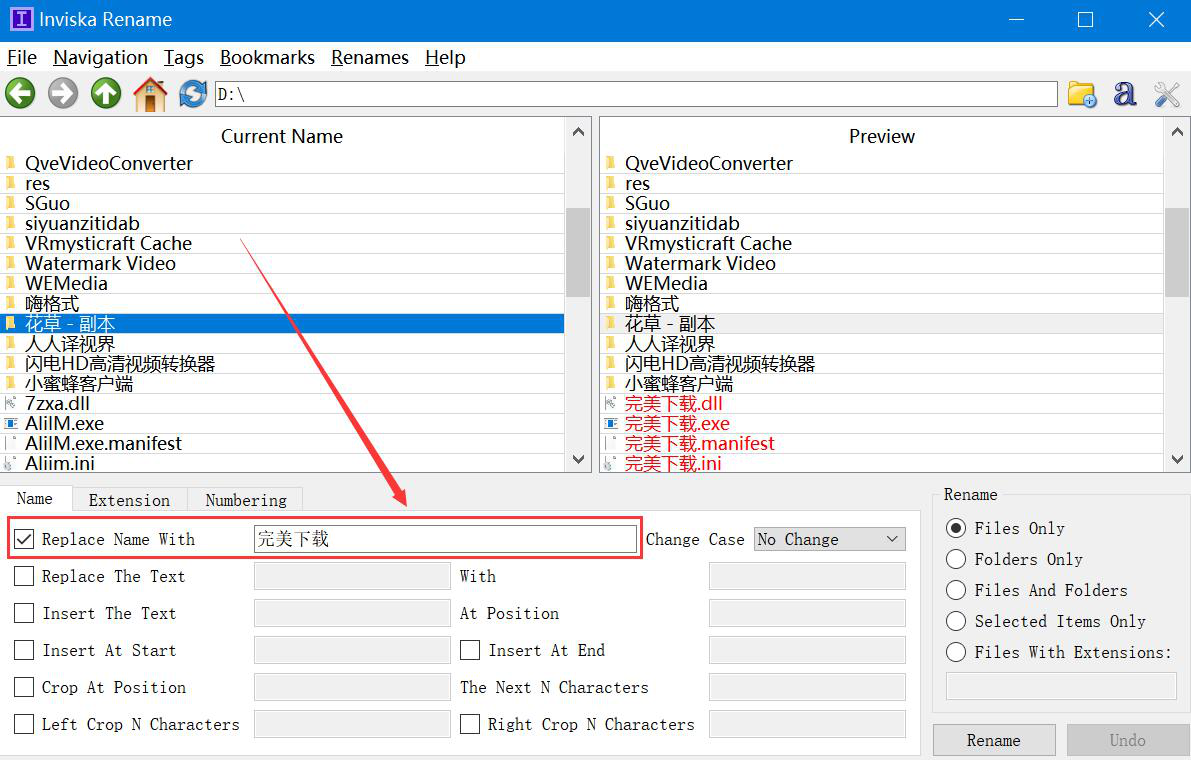This screenshot has height=760, width=1191.
Task: Switch to the Name tab
Action: coord(35,499)
